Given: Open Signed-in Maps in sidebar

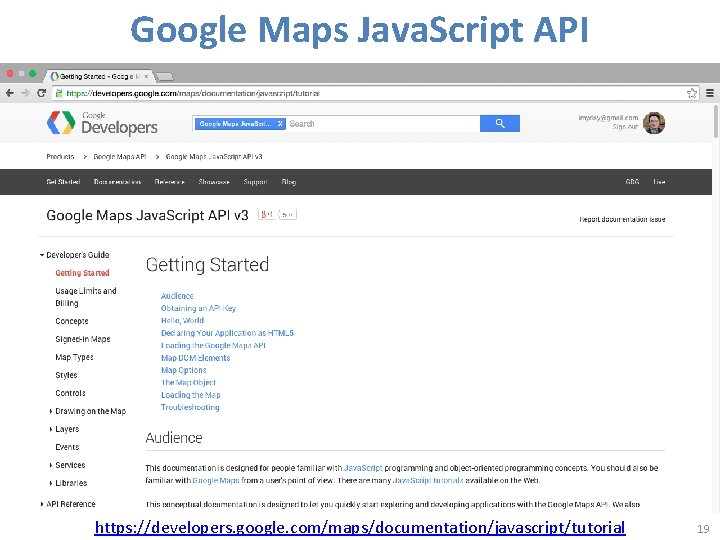Looking at the screenshot, I should [83, 339].
